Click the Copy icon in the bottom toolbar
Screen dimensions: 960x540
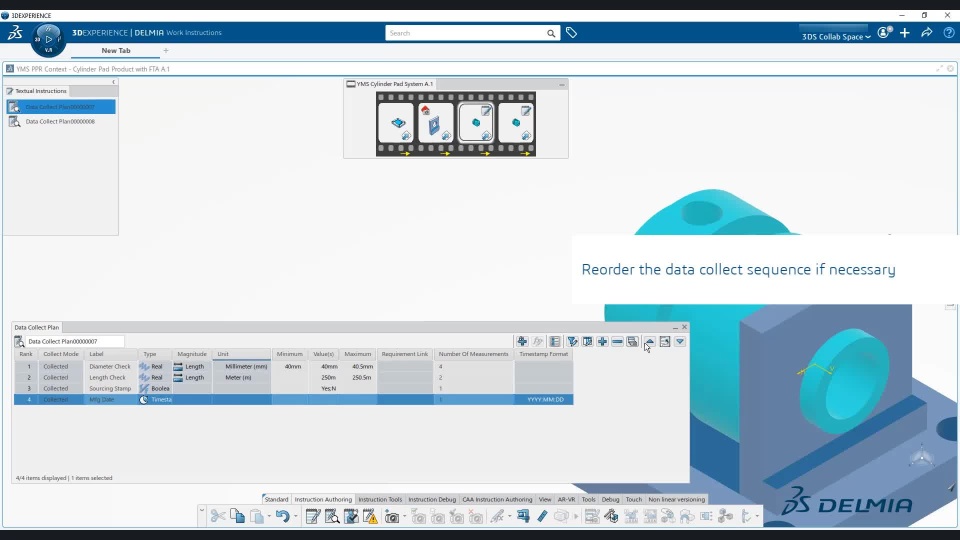point(237,517)
